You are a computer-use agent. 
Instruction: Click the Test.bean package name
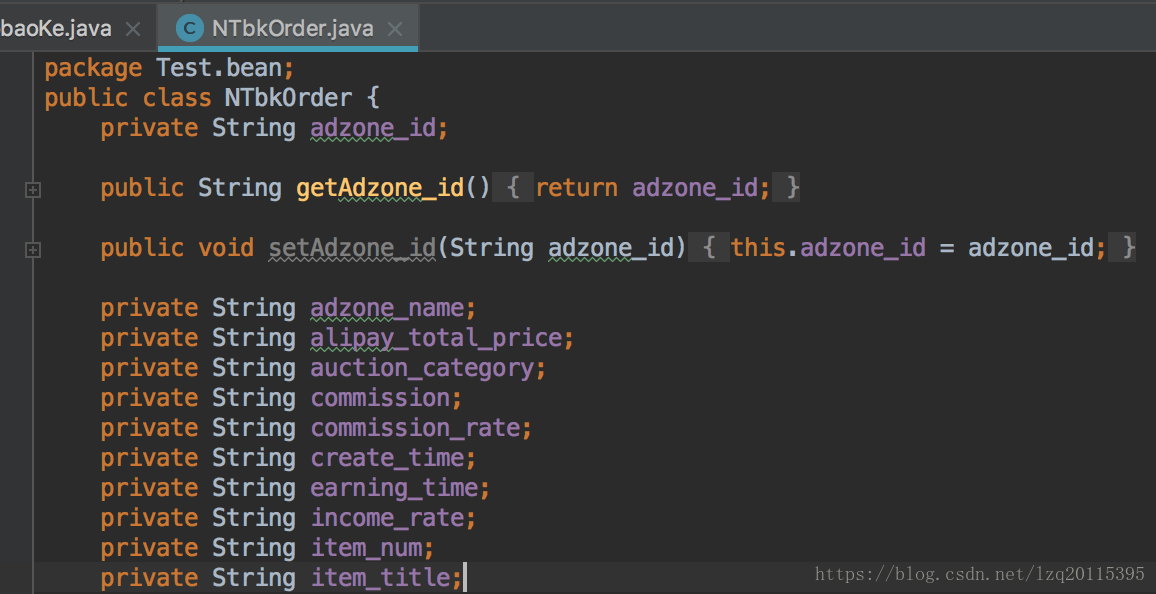(x=219, y=68)
